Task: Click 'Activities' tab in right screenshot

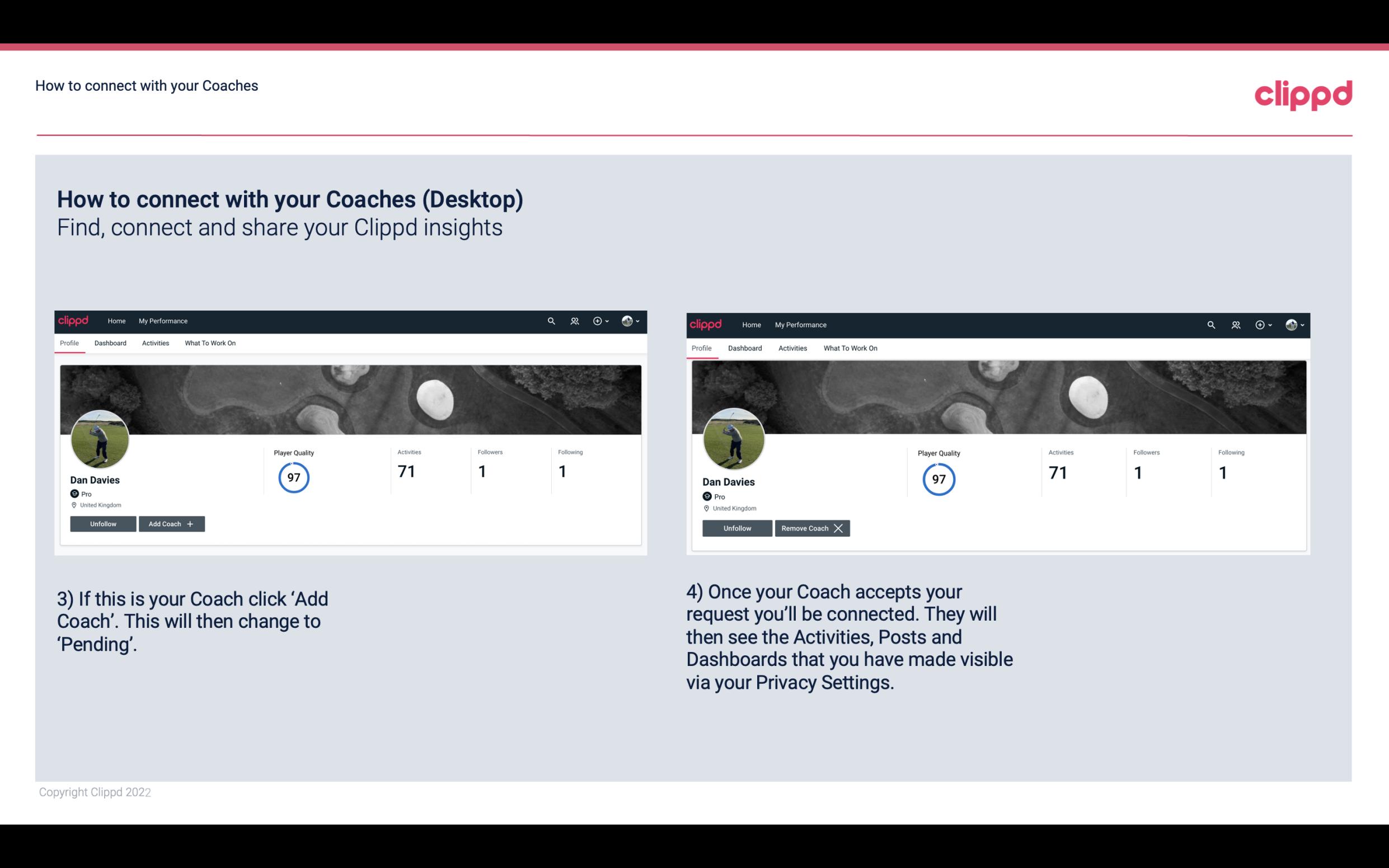Action: (x=792, y=347)
